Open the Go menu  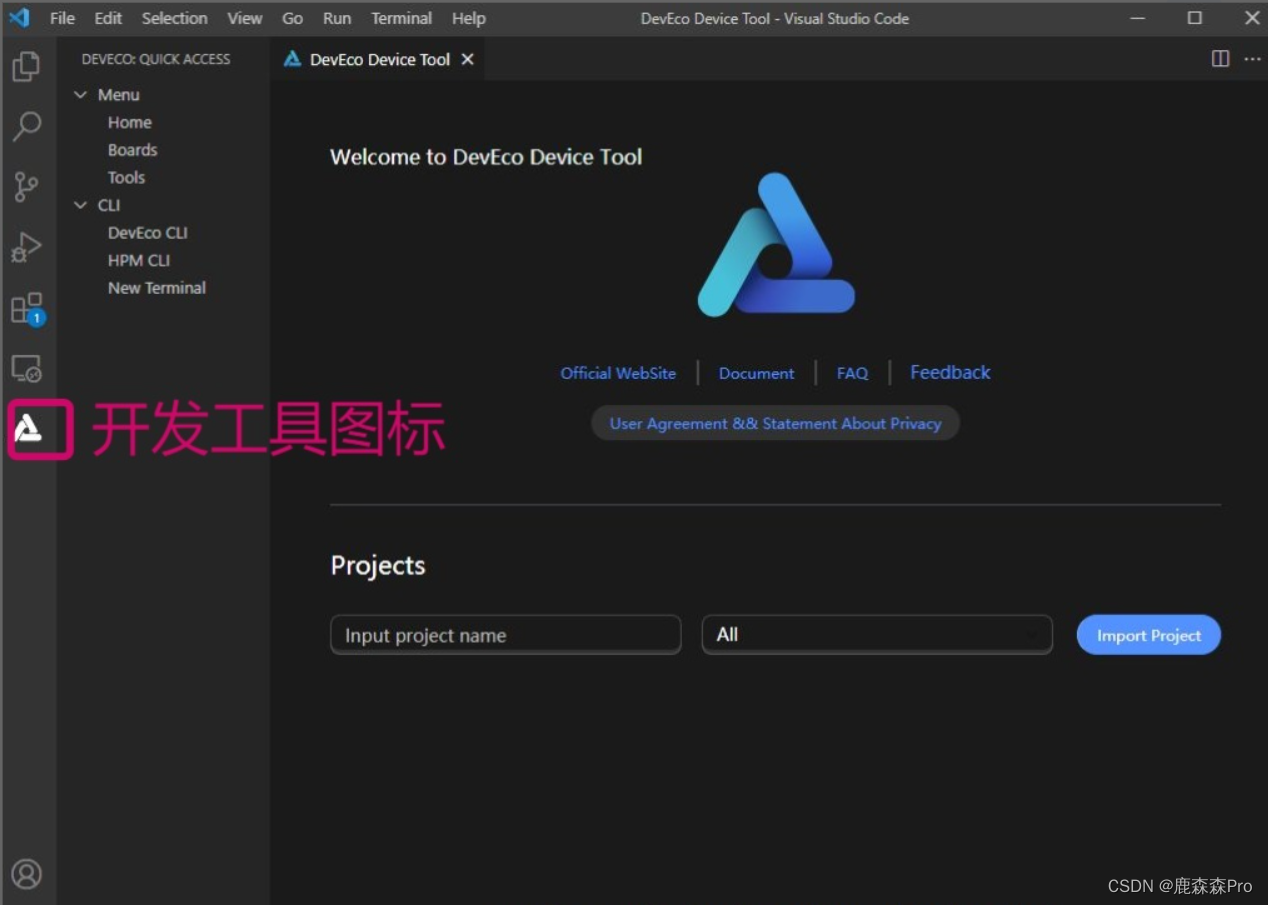(292, 18)
